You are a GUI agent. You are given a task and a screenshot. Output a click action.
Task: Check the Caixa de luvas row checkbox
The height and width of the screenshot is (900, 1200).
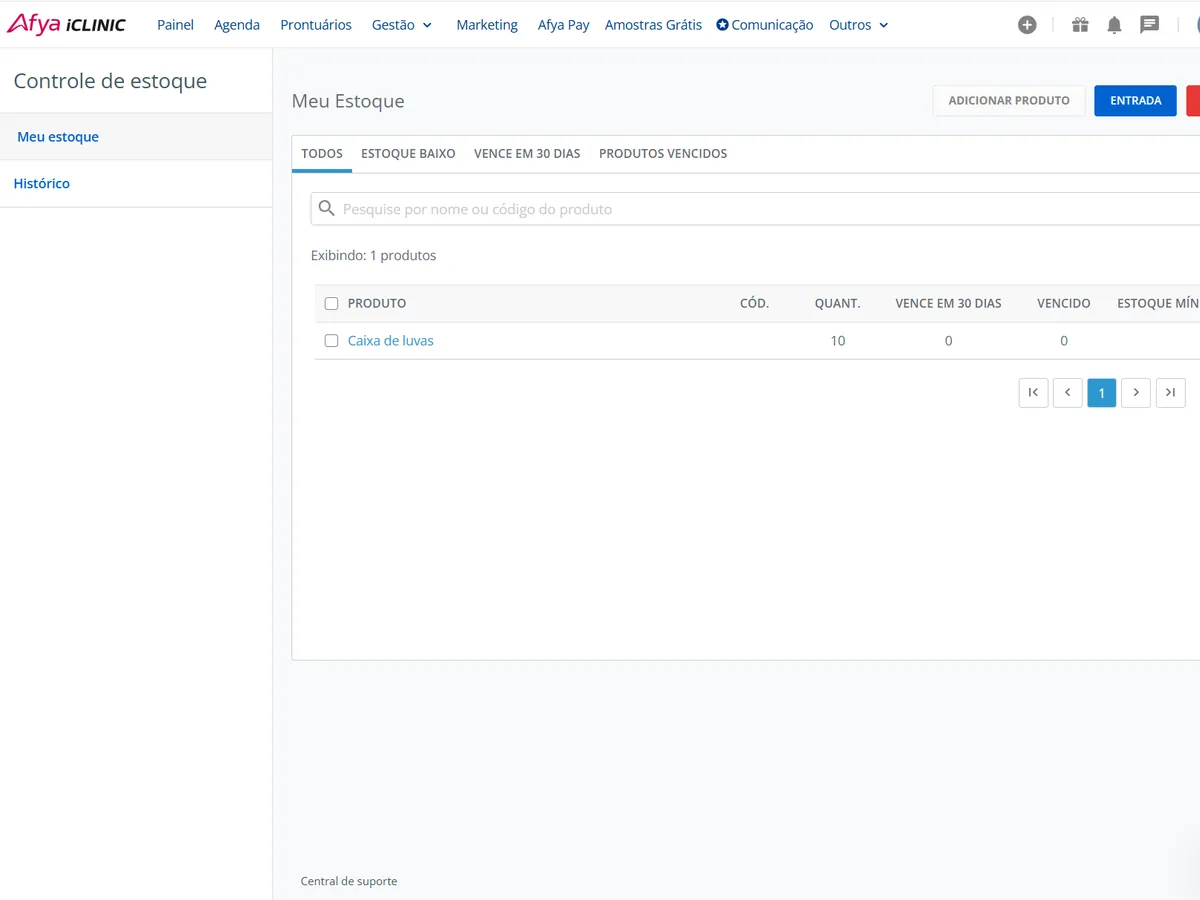click(x=332, y=341)
